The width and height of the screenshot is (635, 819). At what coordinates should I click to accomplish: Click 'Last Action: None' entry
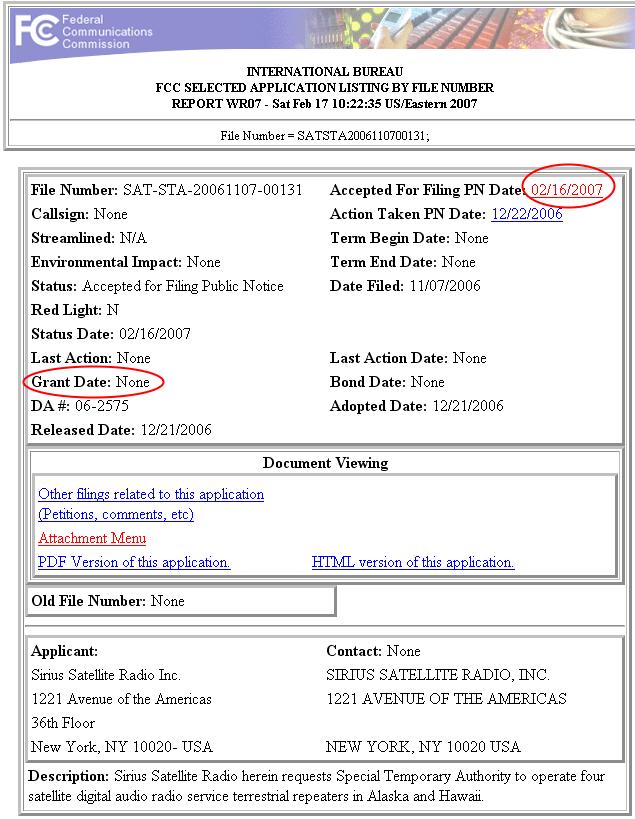[x=91, y=358]
